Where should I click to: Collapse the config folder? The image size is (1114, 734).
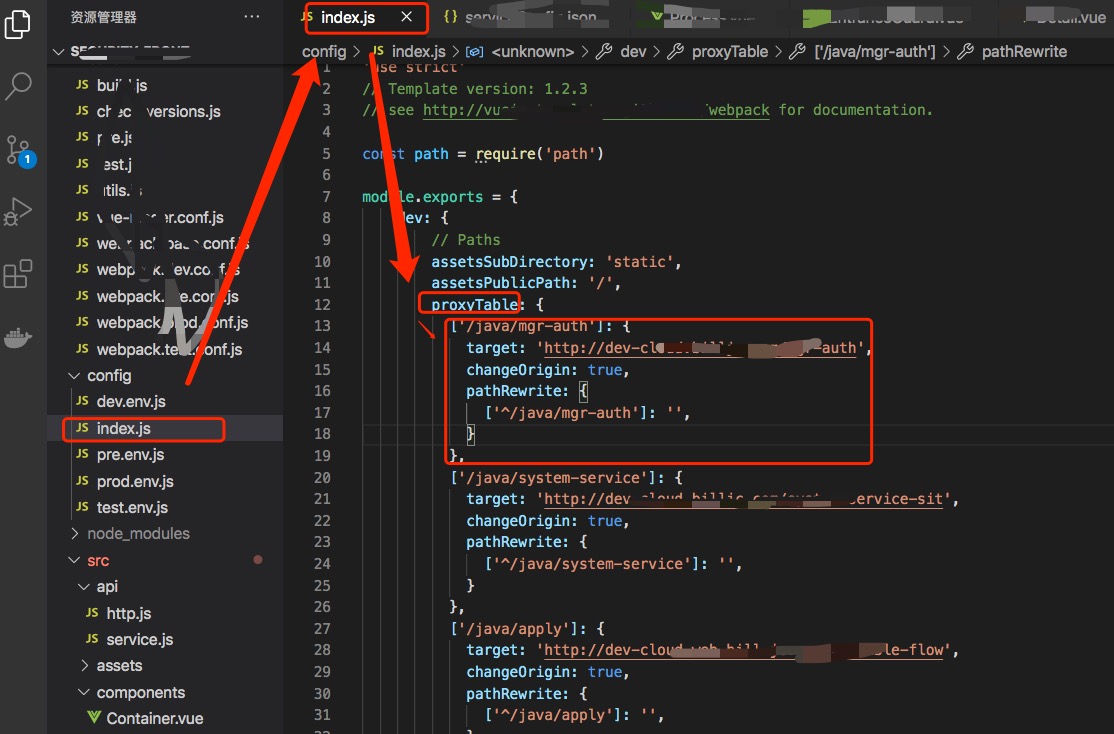point(108,376)
